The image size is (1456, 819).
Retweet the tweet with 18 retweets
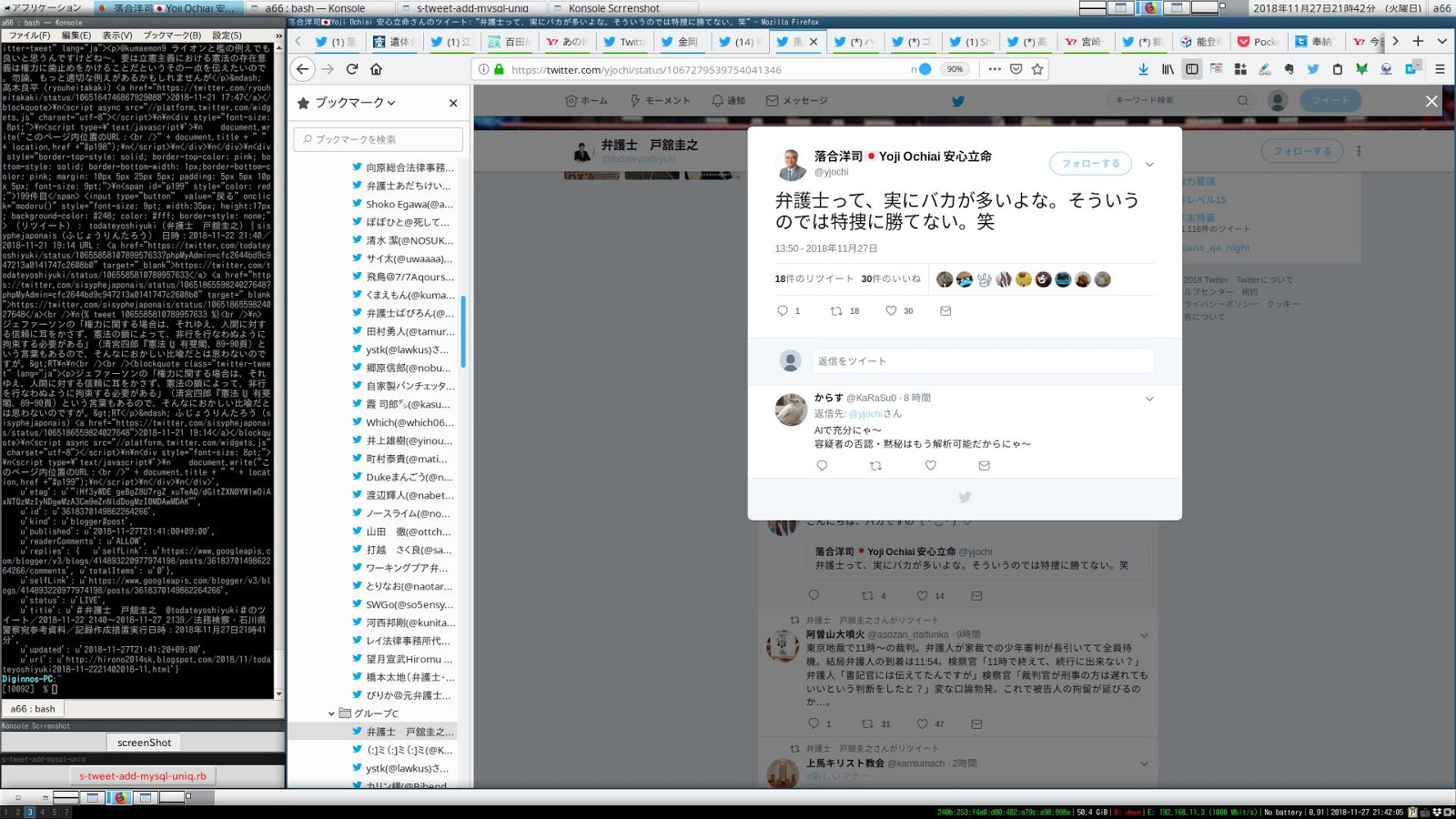point(836,311)
